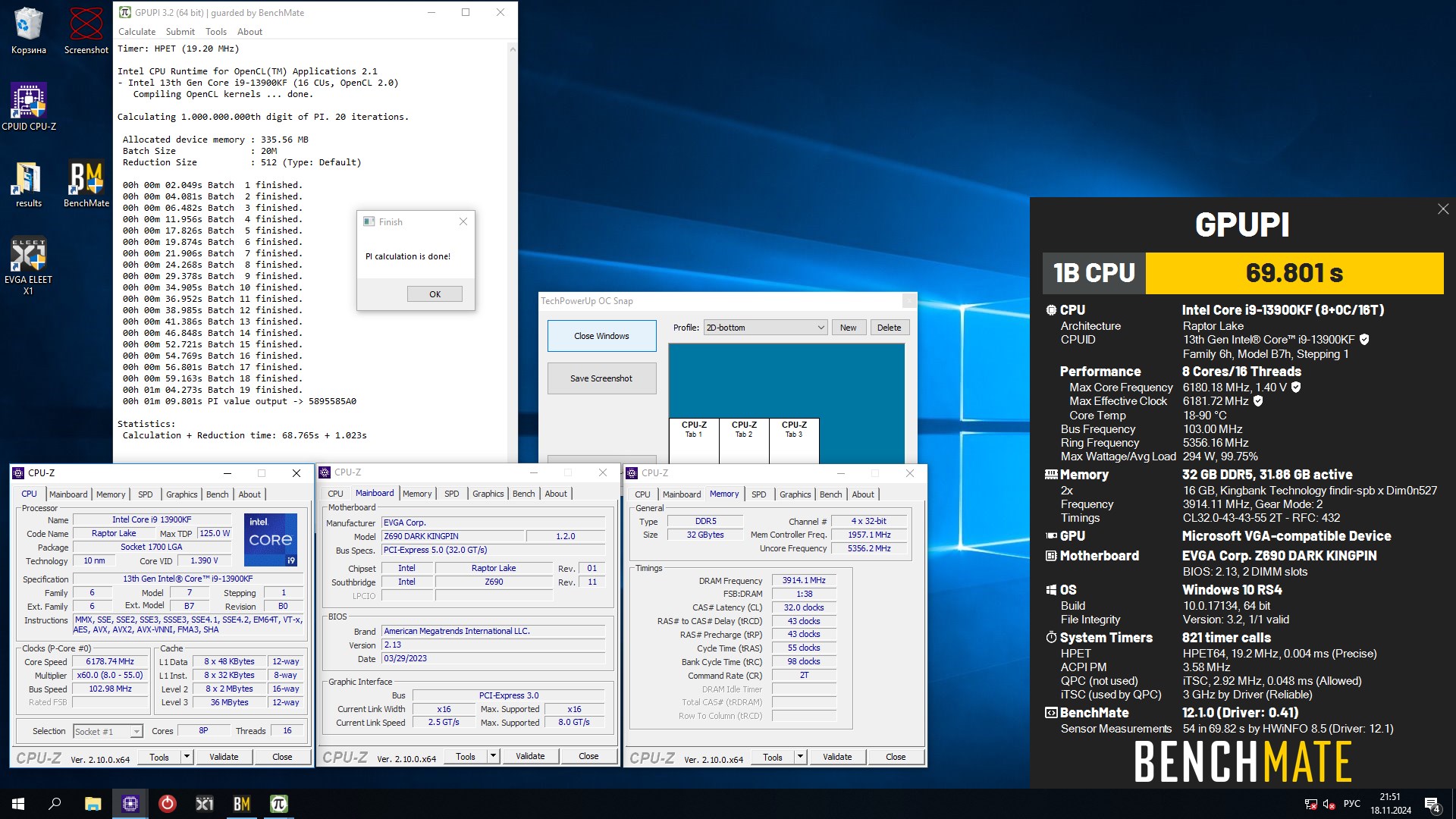Select CPU-Z Tab 2 region in OC Snap layout
Image resolution: width=1456 pixels, height=819 pixels.
tap(744, 441)
